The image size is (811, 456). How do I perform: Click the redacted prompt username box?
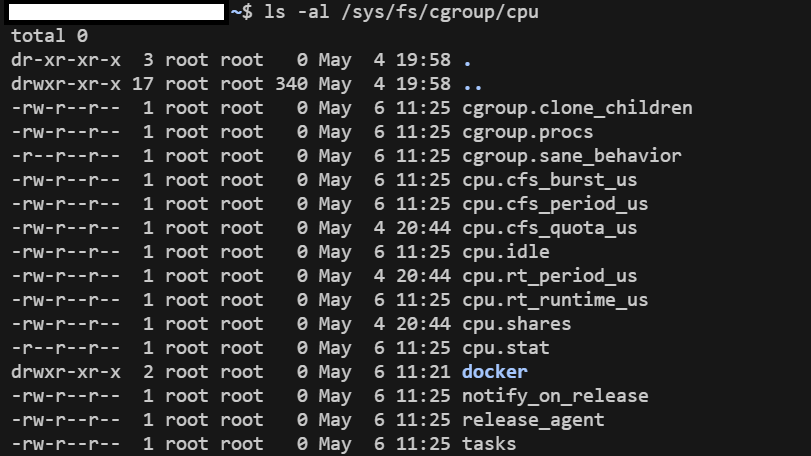(116, 12)
